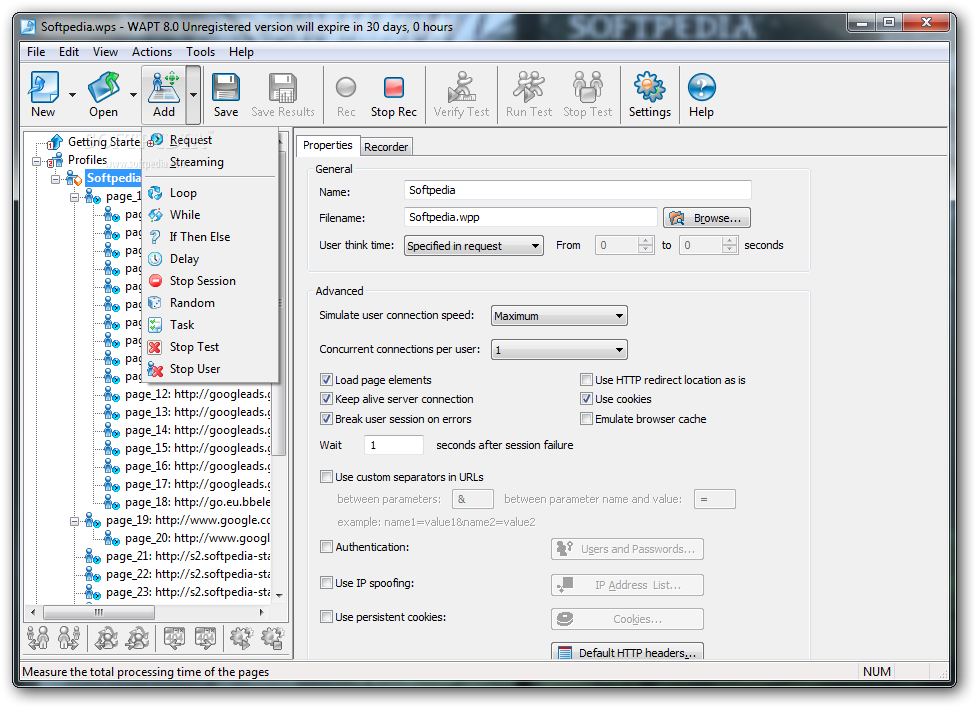Open the Actions menu
Screen dimensions: 977x708
[151, 52]
